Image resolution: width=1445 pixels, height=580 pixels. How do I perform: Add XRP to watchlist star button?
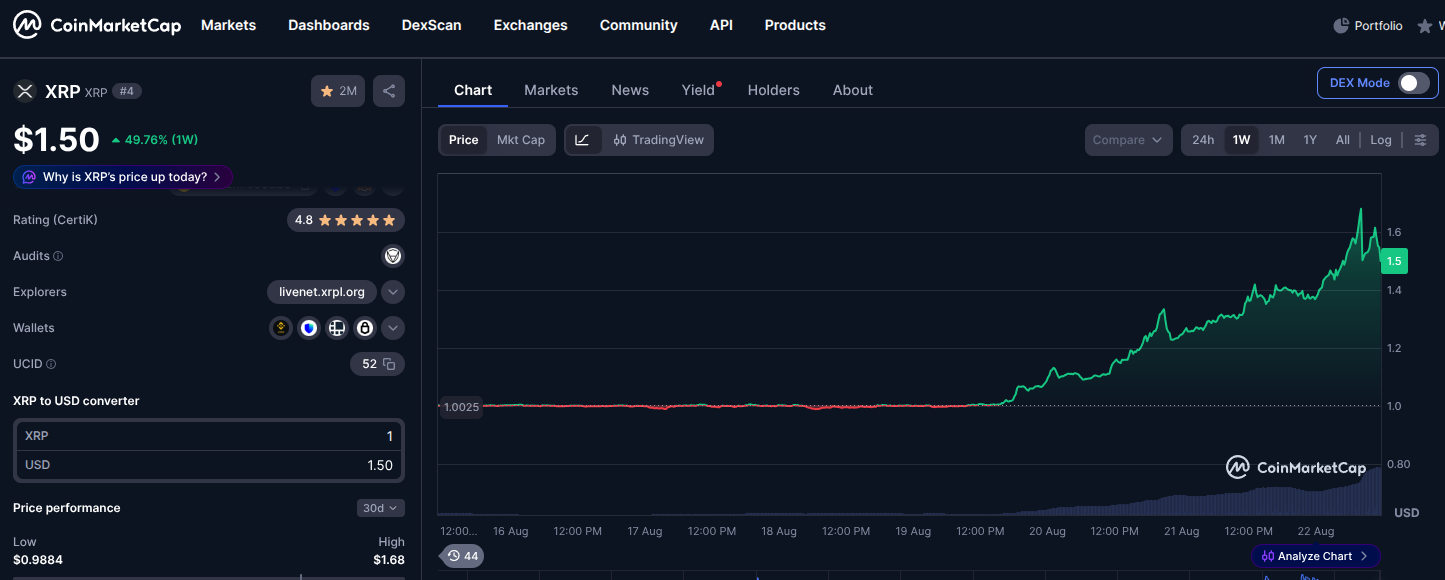point(338,91)
